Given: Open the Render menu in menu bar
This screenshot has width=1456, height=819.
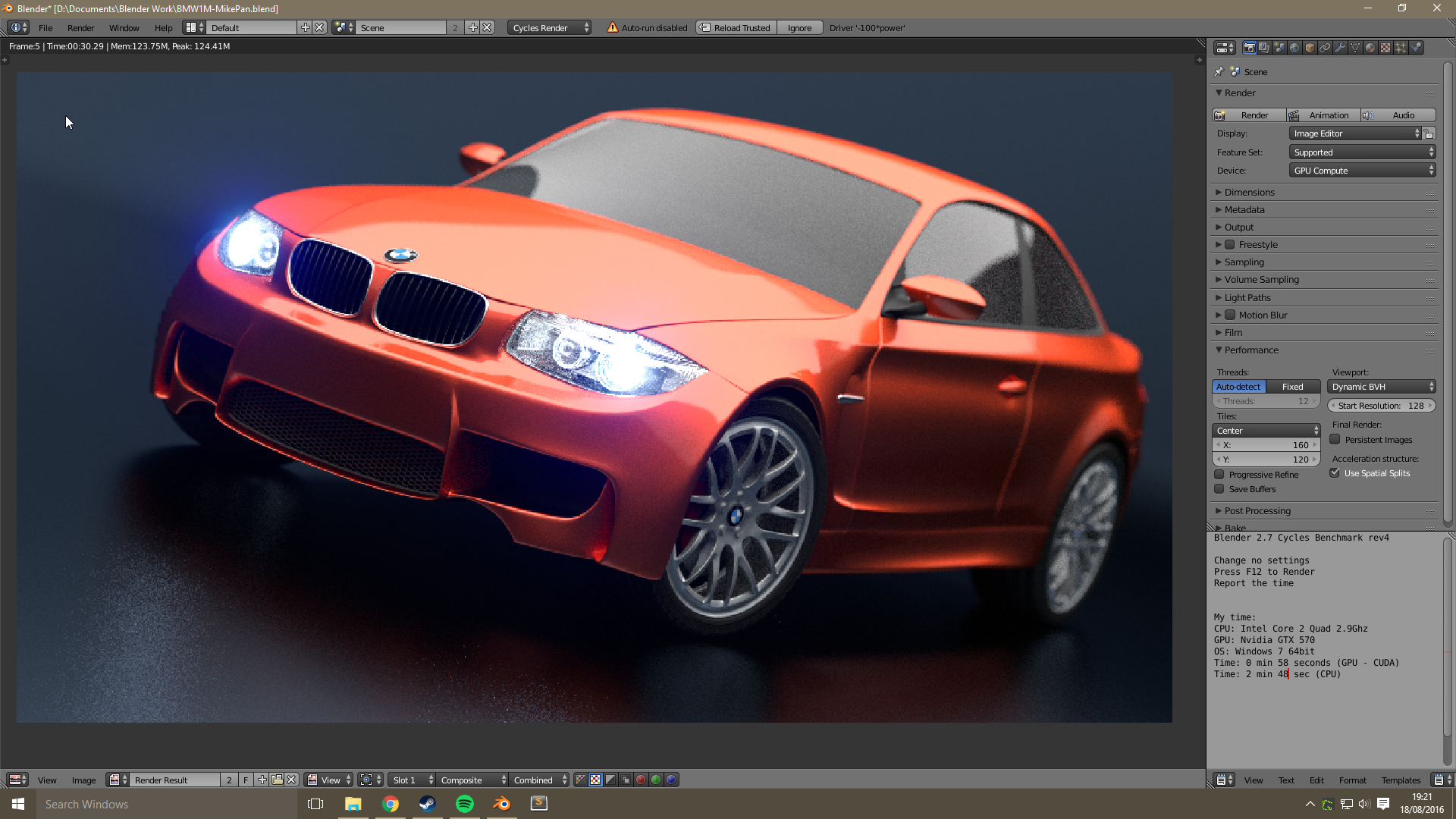Looking at the screenshot, I should [x=80, y=27].
